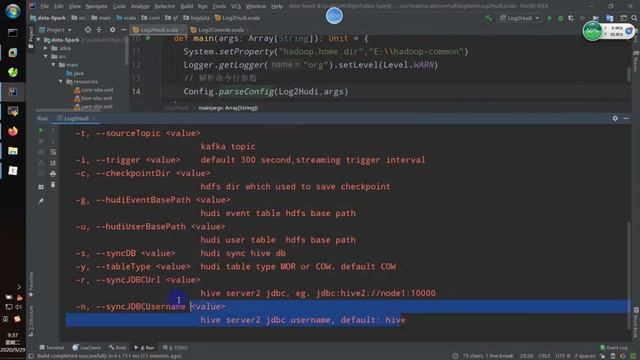Clear the Run console with trash icon
The image size is (640, 360).
click(53, 184)
